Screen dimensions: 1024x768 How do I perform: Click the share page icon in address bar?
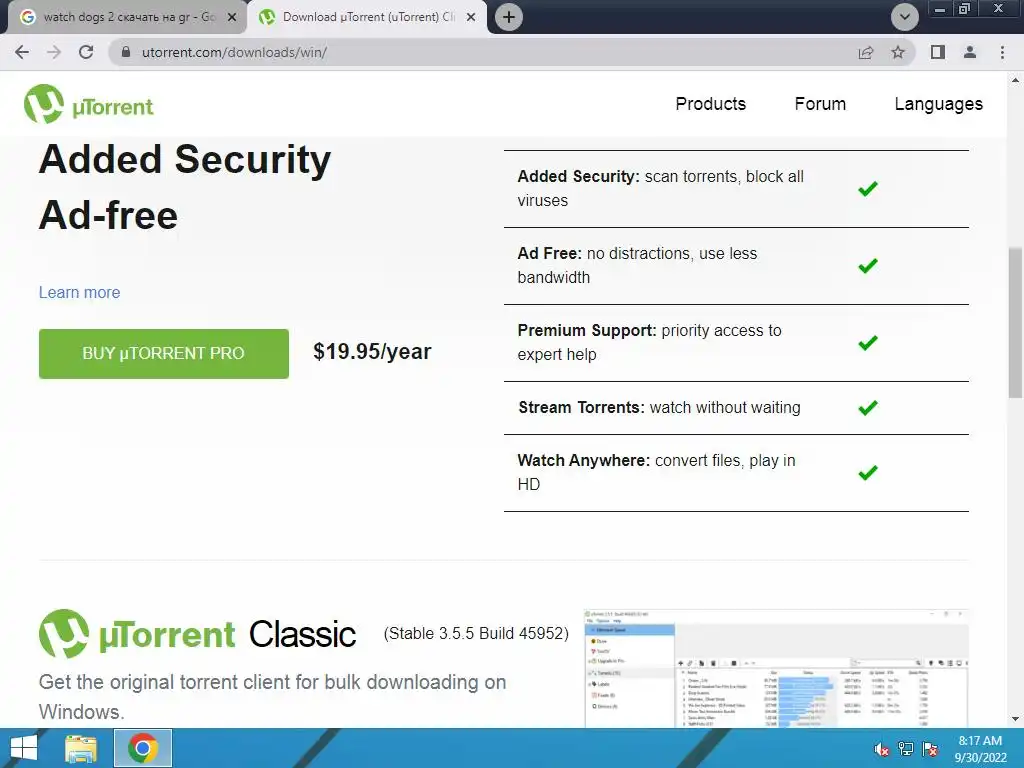pyautogui.click(x=866, y=52)
